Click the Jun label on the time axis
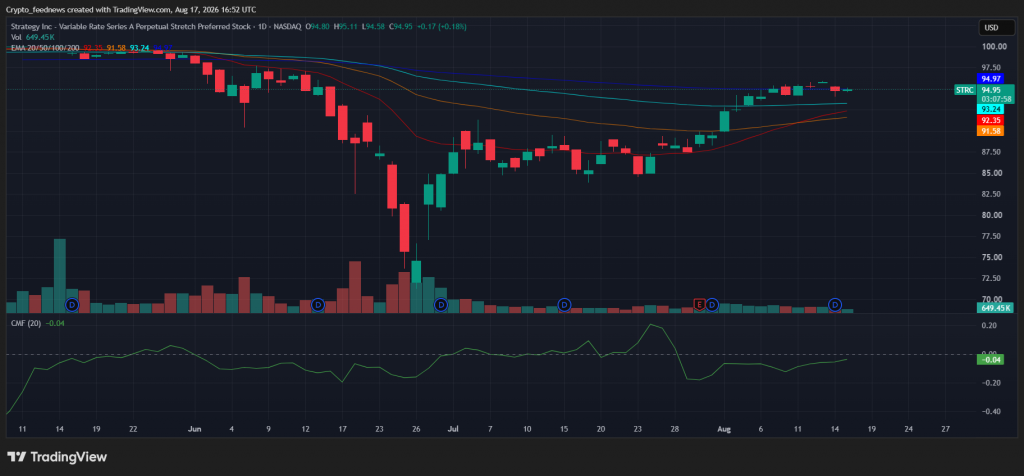The height and width of the screenshot is (476, 1024). pos(194,430)
